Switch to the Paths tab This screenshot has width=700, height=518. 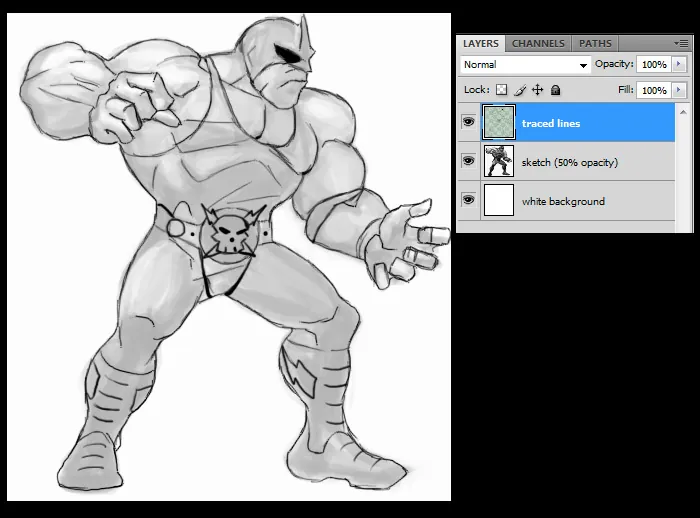coord(595,43)
